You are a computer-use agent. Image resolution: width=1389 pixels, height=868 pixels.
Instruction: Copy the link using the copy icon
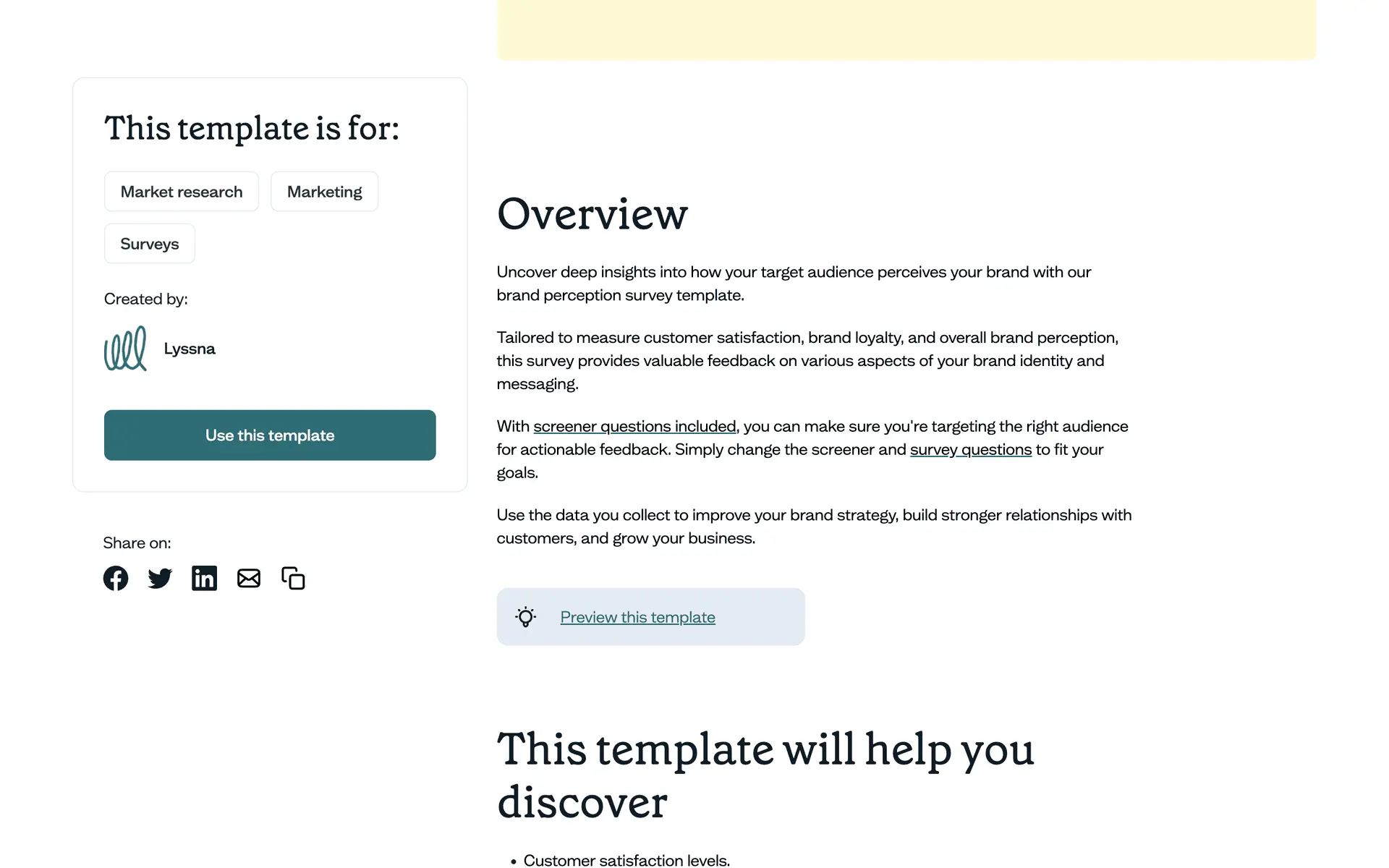(293, 578)
